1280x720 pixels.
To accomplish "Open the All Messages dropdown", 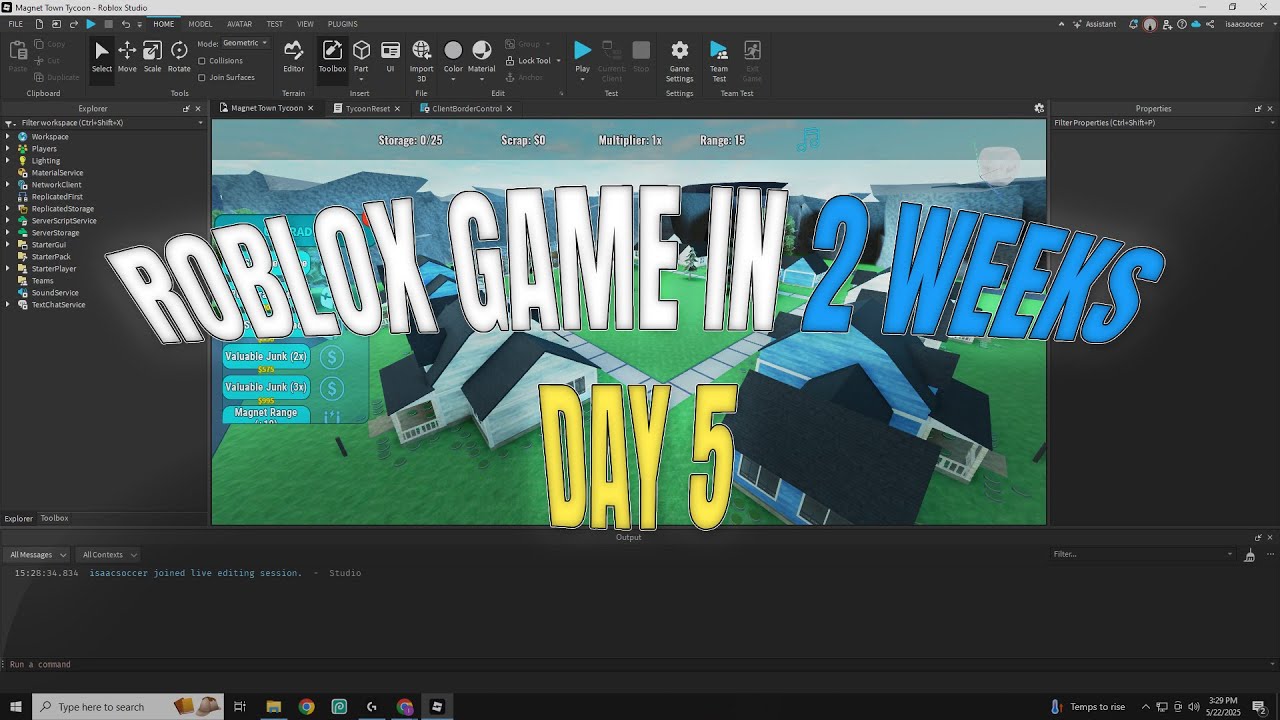I will pyautogui.click(x=37, y=555).
